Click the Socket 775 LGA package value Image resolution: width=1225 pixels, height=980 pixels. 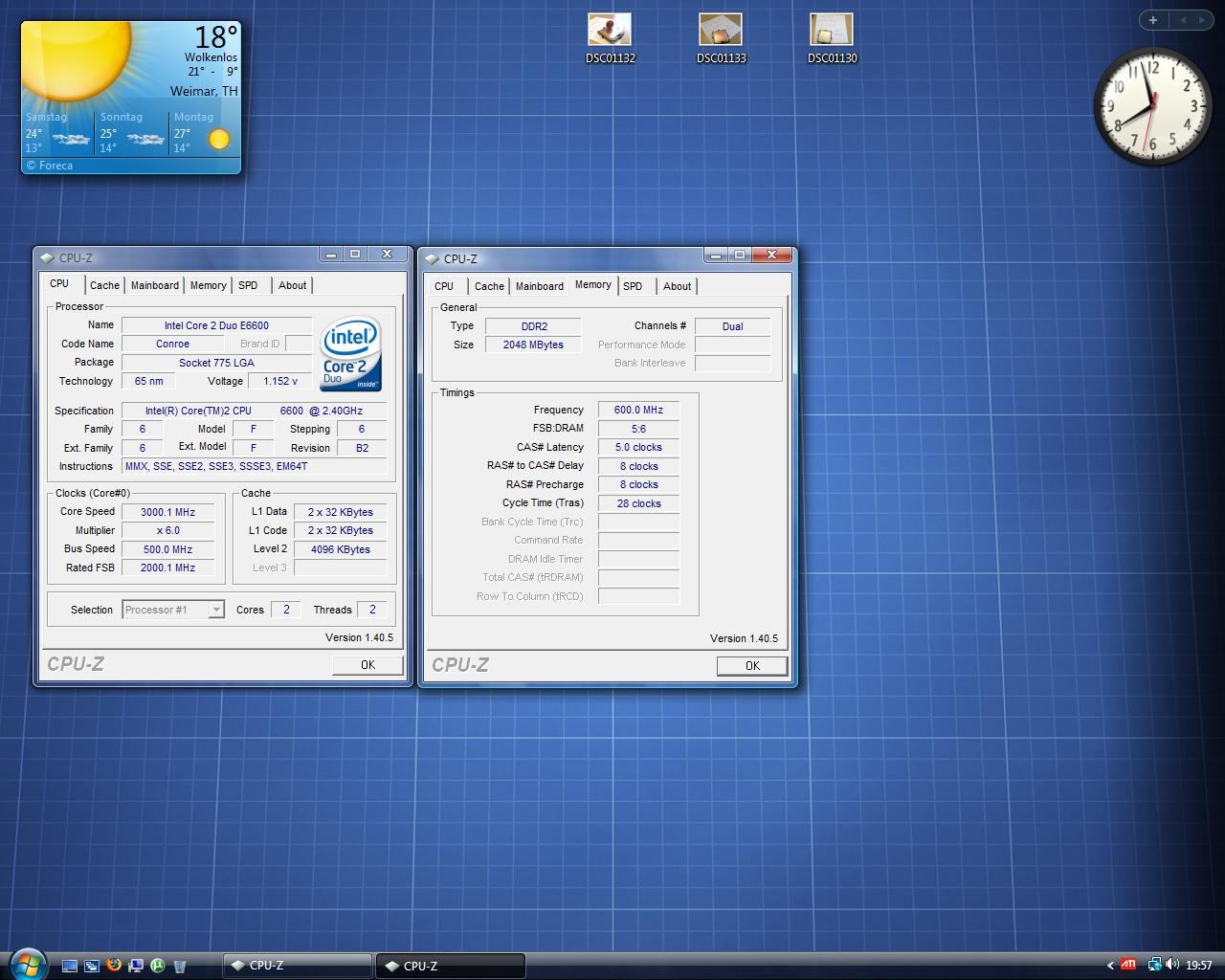pos(216,363)
